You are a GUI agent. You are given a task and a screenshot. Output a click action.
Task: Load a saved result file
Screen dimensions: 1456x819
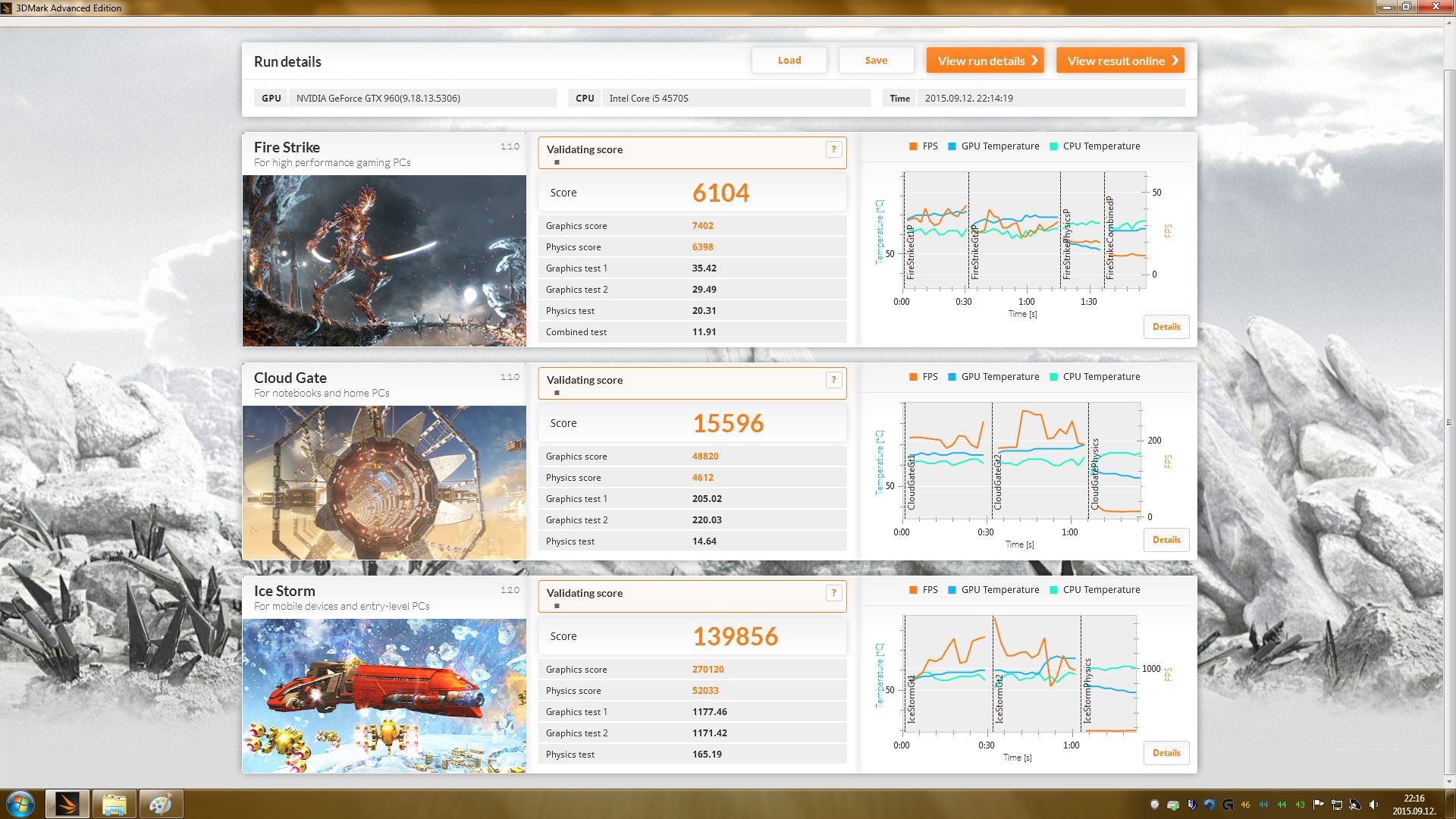point(789,61)
